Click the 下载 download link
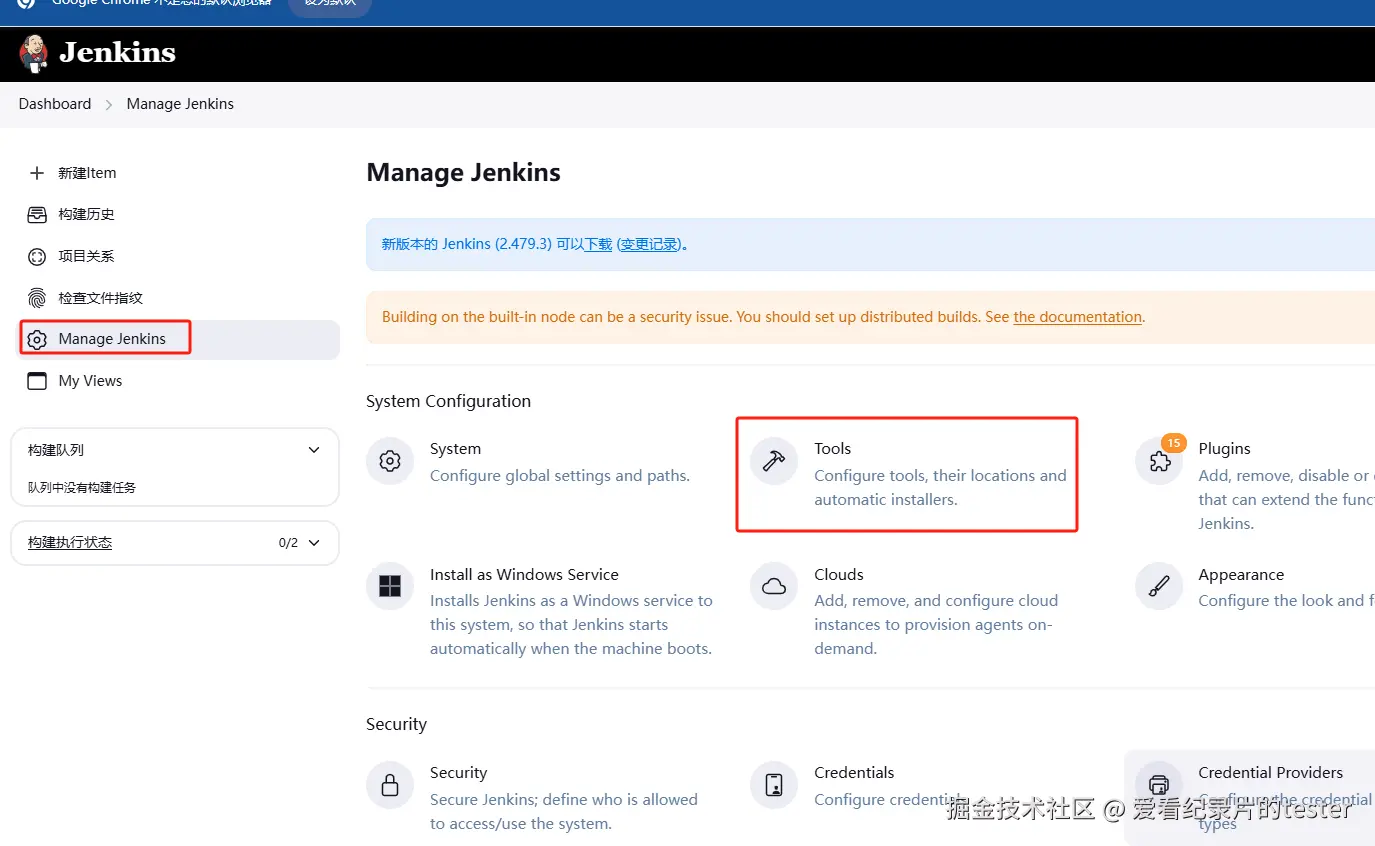Viewport: 1375px width, 846px height. coord(598,244)
